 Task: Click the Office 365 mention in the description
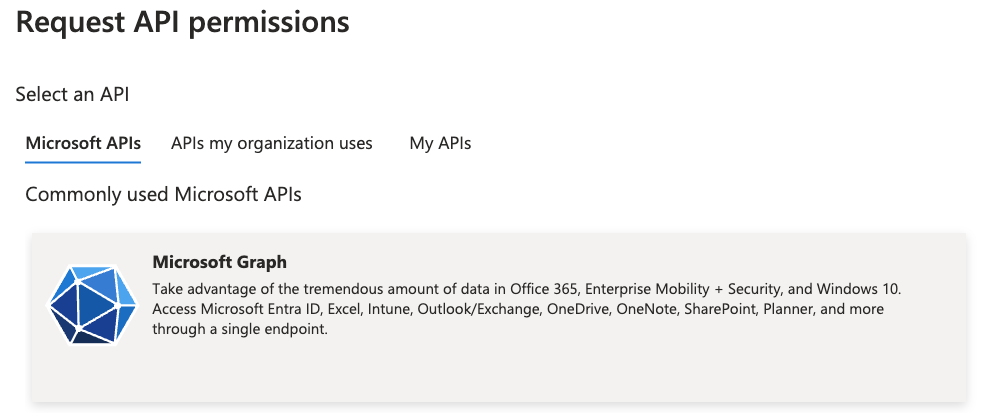pos(545,290)
